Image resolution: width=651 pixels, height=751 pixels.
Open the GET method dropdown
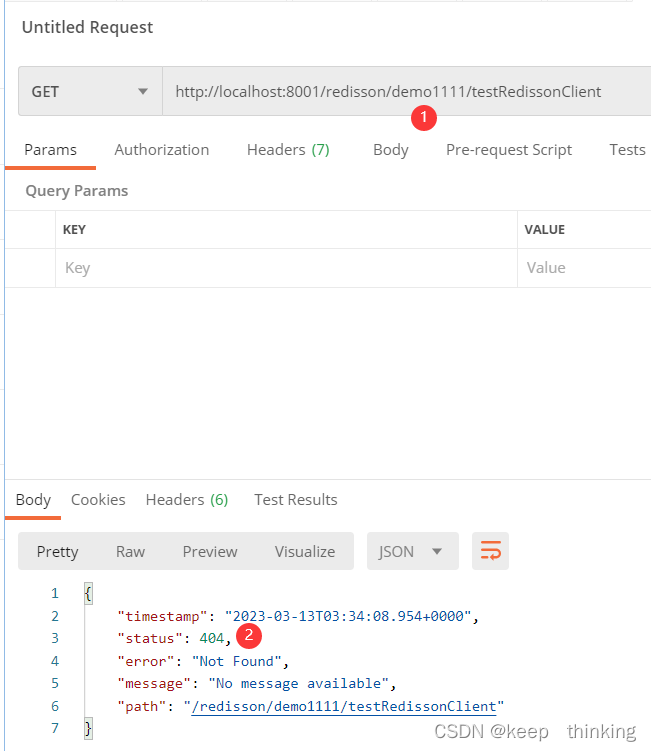click(x=90, y=92)
